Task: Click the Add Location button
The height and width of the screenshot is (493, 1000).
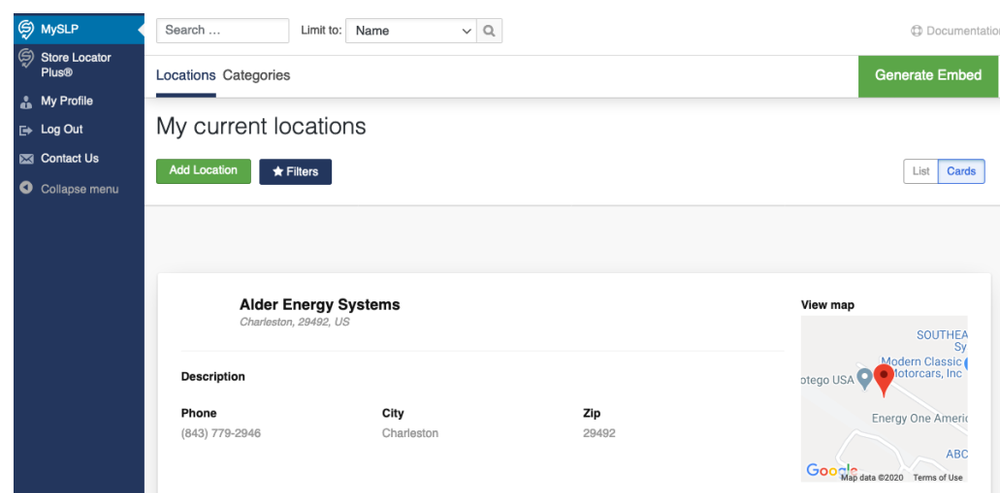Action: [203, 171]
